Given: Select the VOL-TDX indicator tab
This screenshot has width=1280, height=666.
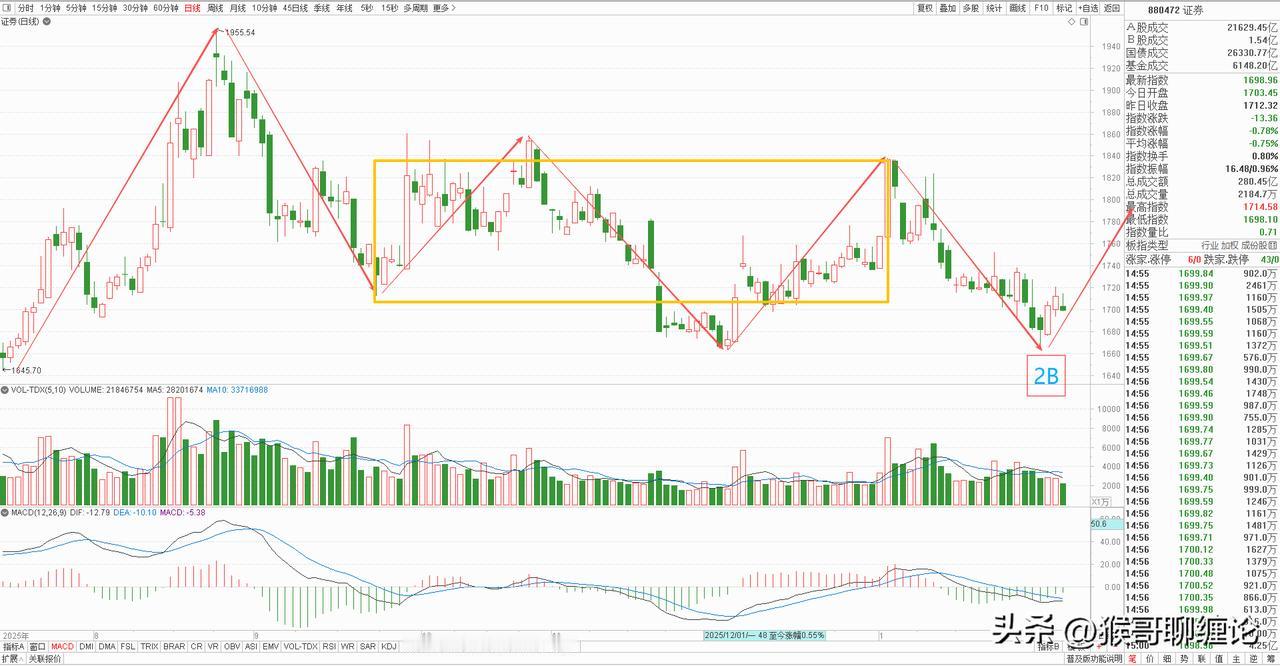Looking at the screenshot, I should pyautogui.click(x=299, y=647).
